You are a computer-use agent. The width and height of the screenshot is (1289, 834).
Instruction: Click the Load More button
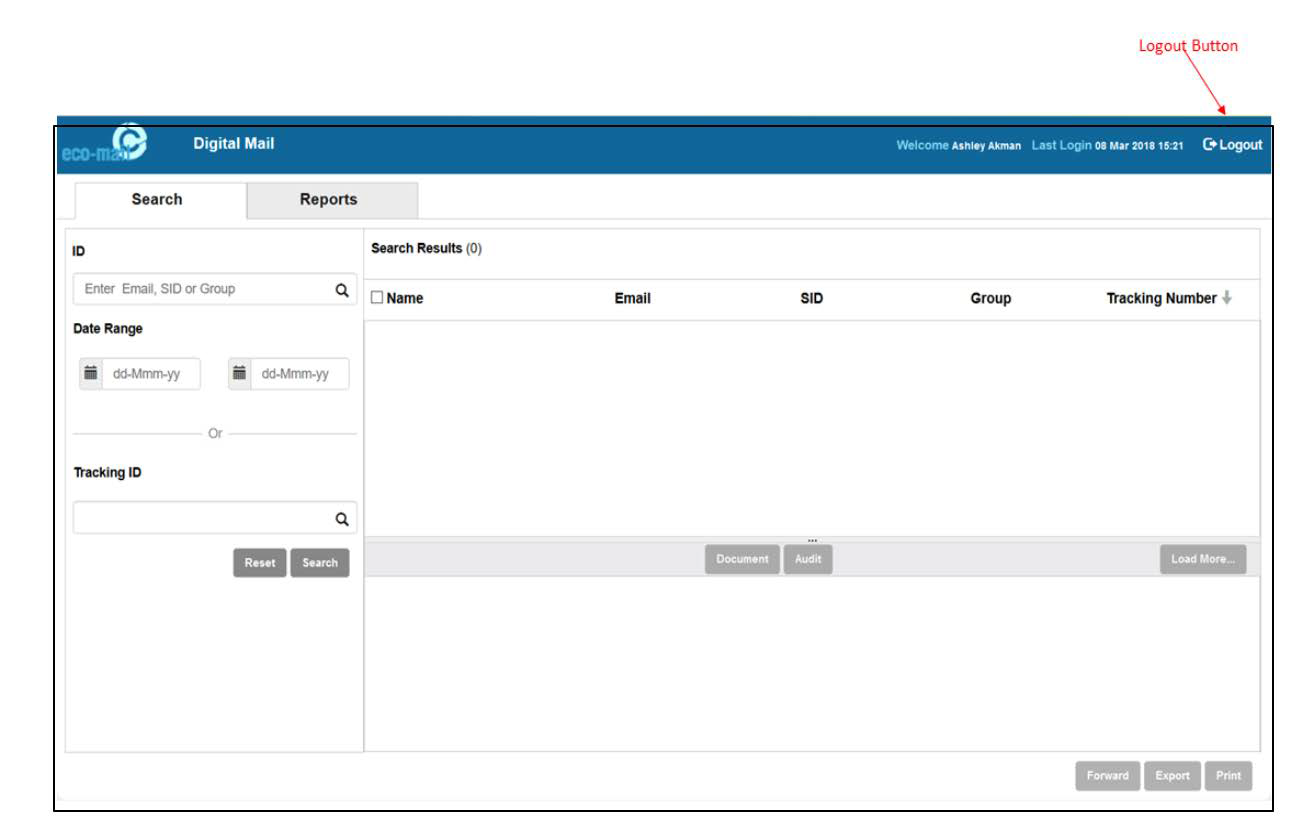[x=1203, y=560]
